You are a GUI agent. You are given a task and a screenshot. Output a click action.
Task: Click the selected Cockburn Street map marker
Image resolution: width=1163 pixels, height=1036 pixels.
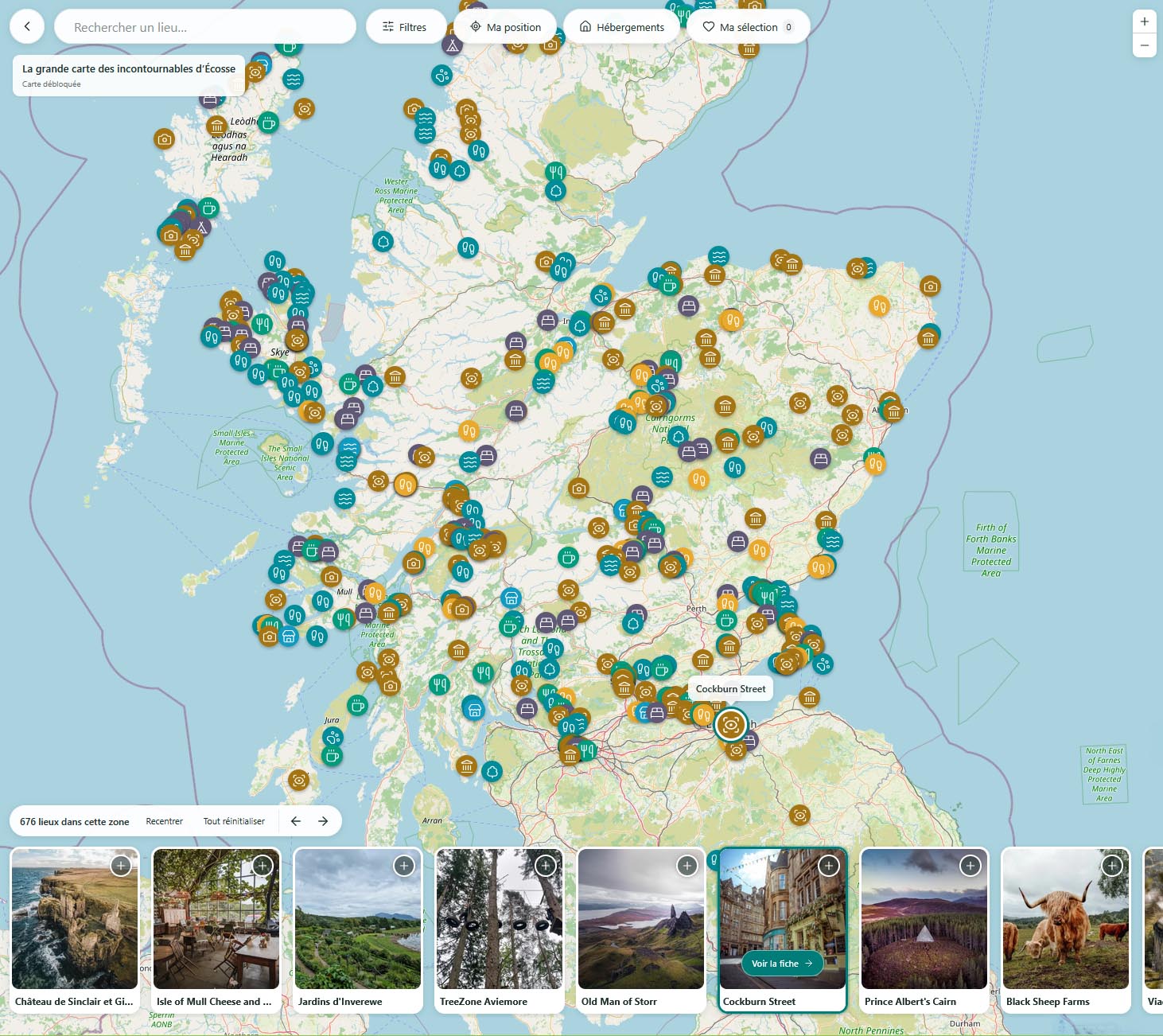(x=731, y=725)
